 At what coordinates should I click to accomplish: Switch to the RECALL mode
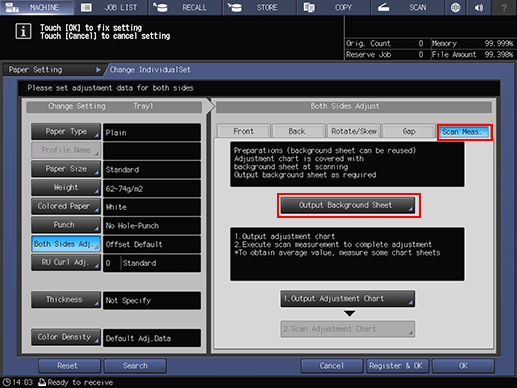pos(186,7)
